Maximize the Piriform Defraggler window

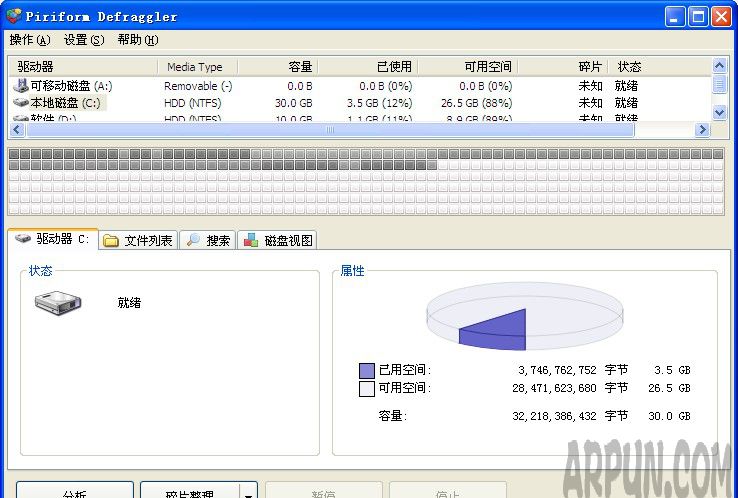coord(698,16)
